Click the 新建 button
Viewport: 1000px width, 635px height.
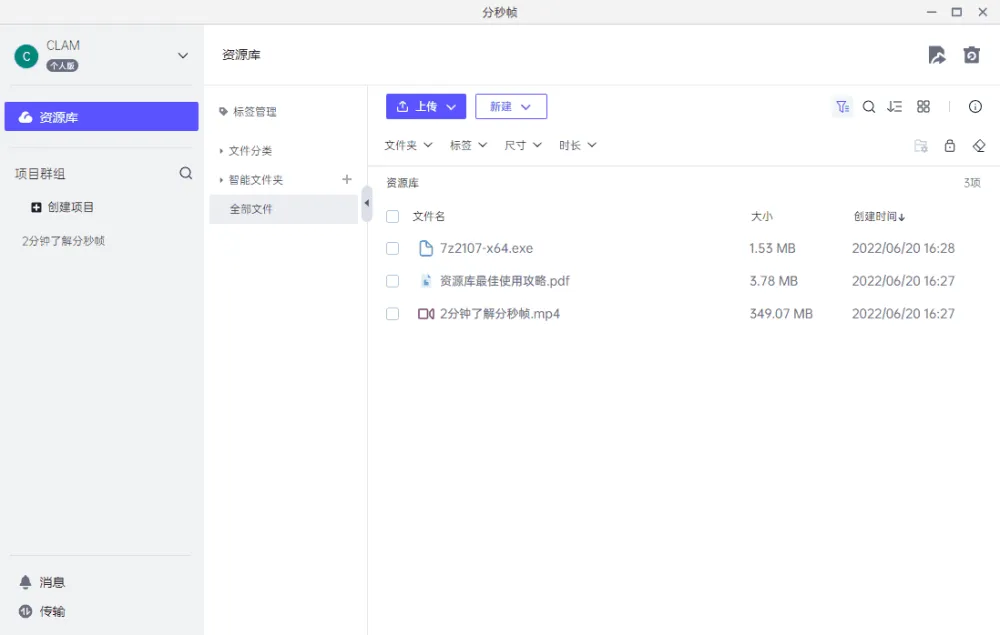tap(510, 106)
